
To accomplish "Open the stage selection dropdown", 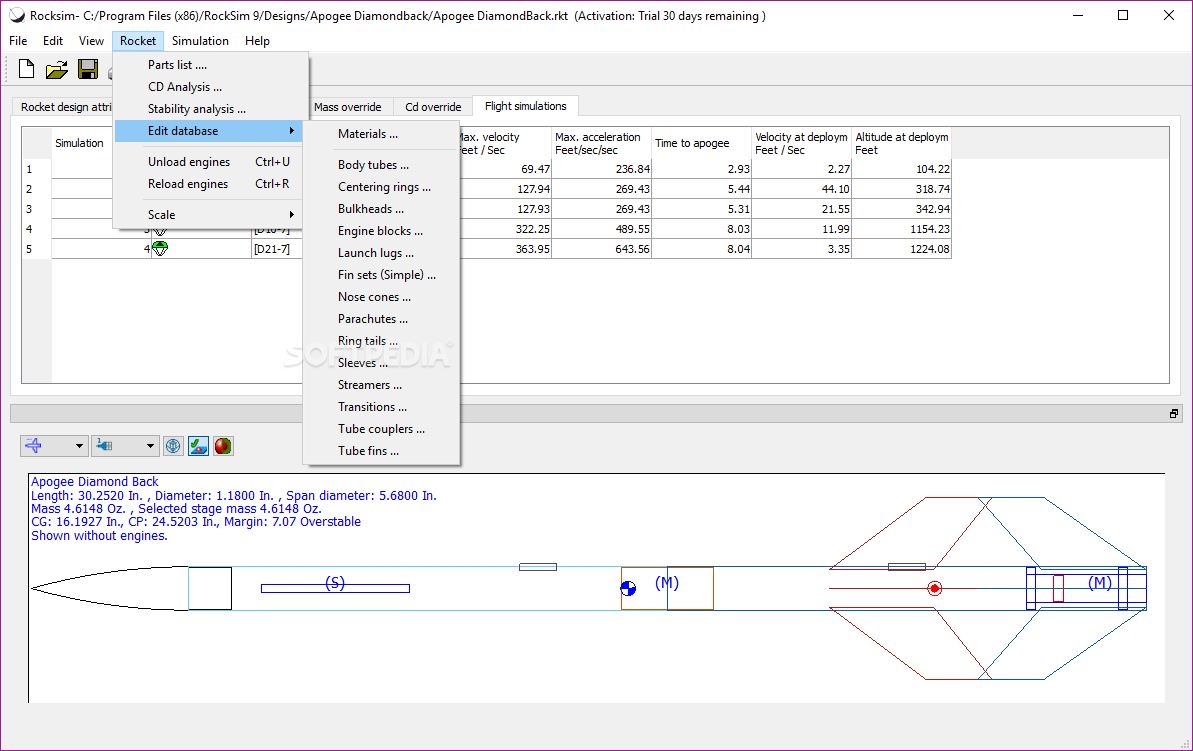I will pos(125,446).
